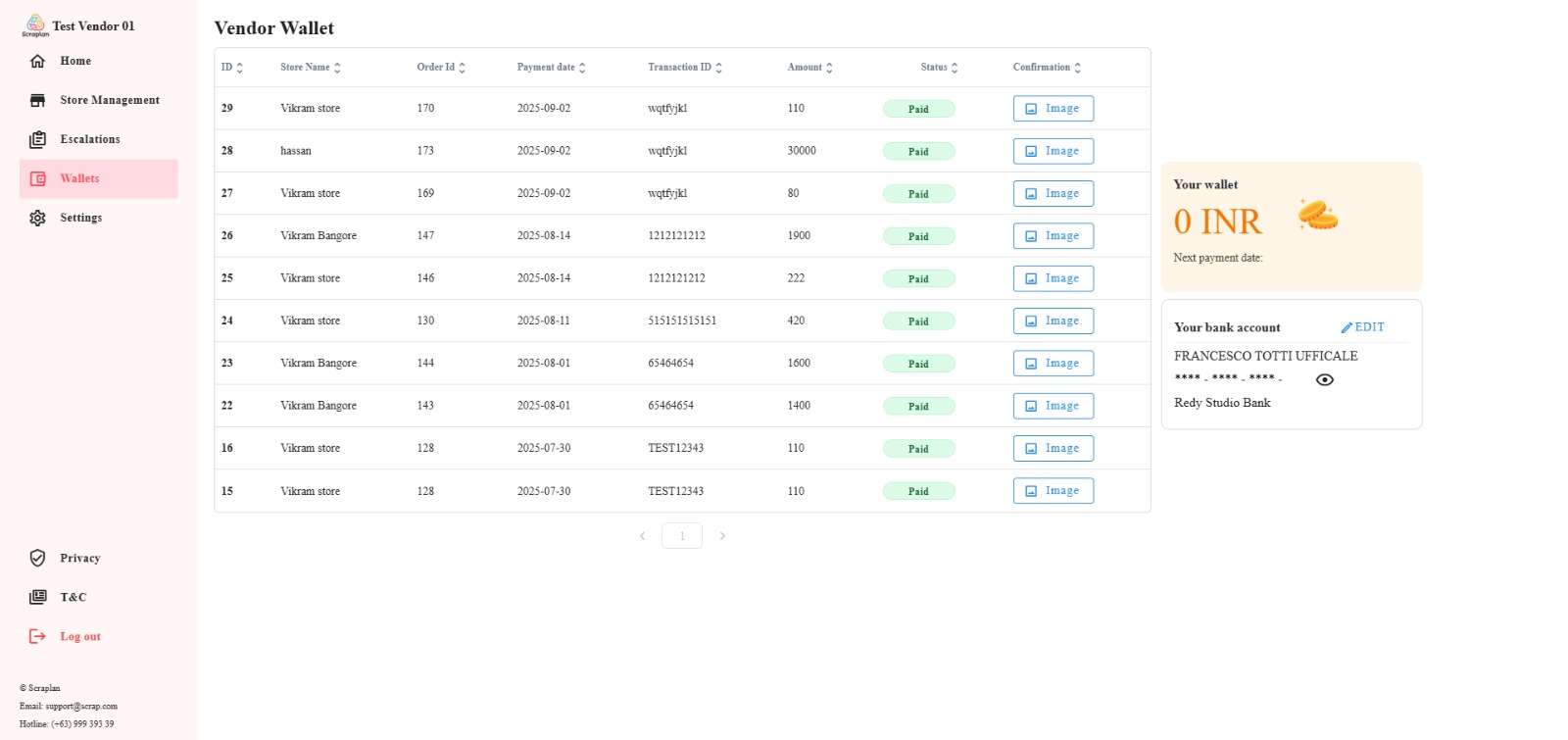
Task: Click transaction ID 515151515151
Action: (682, 321)
